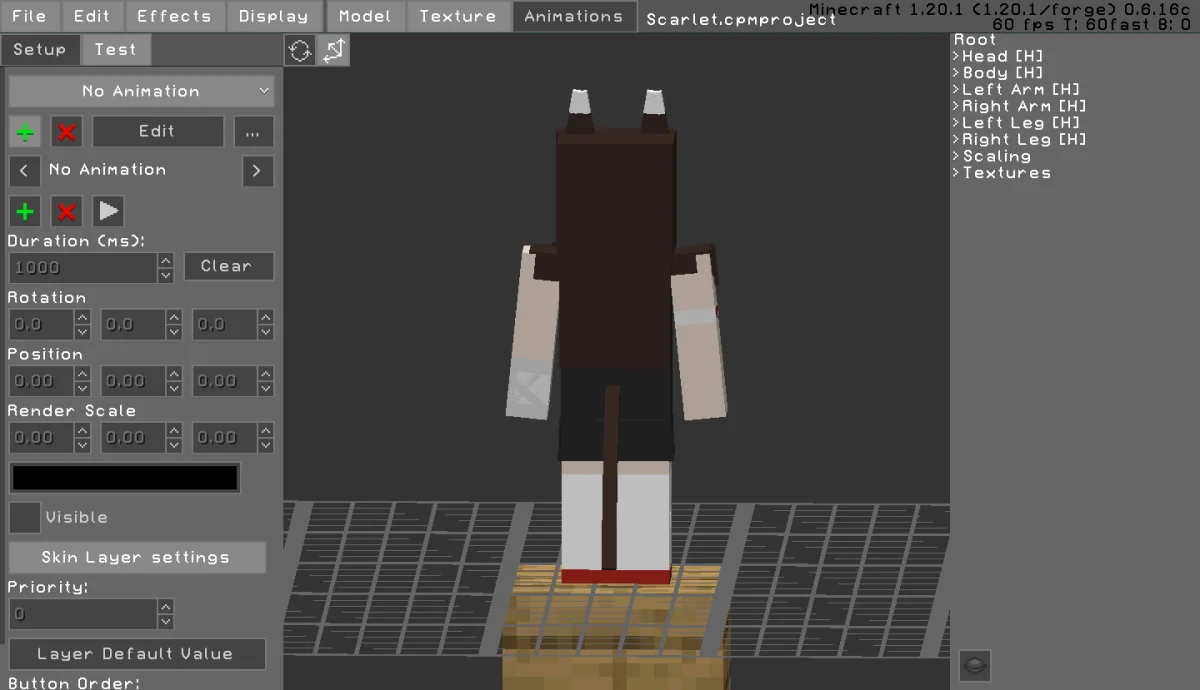Click the second Render Scale field
Viewport: 1200px width, 690px height.
(x=133, y=438)
